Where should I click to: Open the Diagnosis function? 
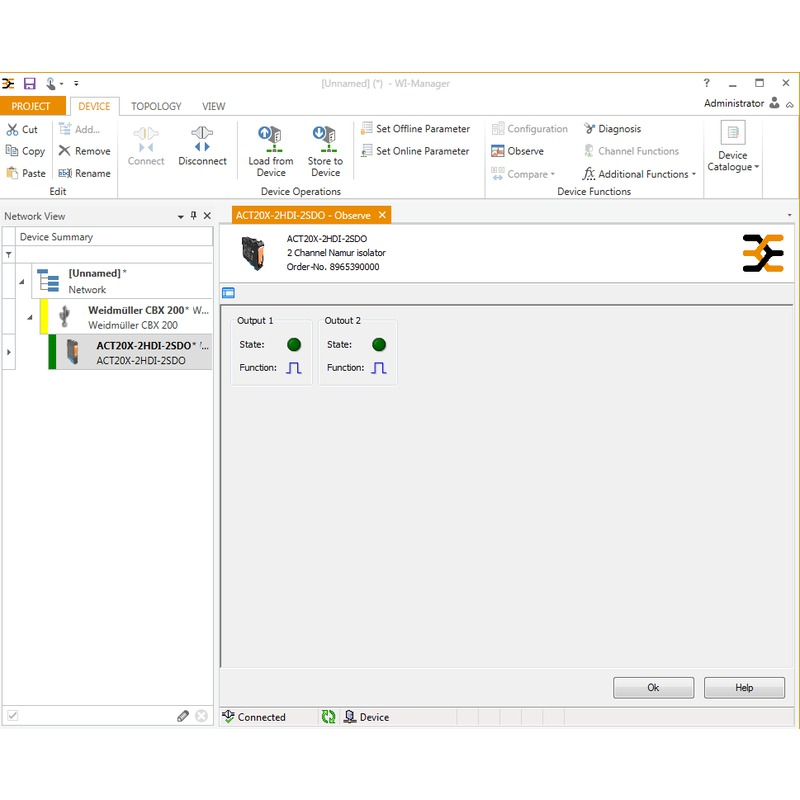tap(612, 129)
